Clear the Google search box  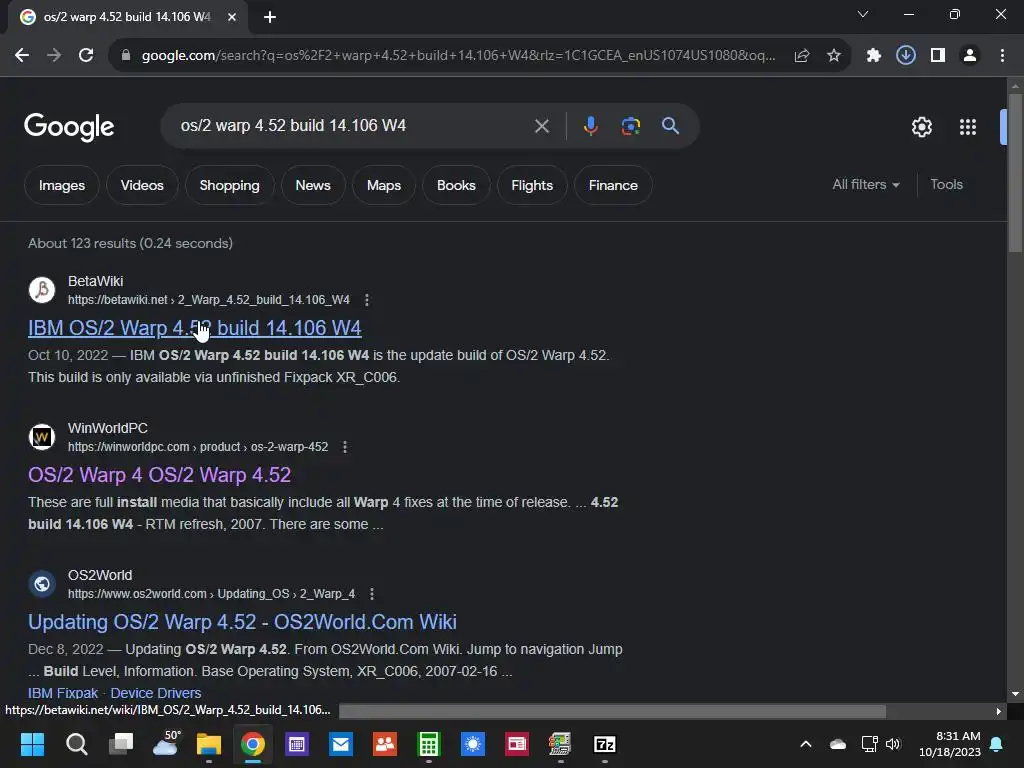tap(541, 126)
